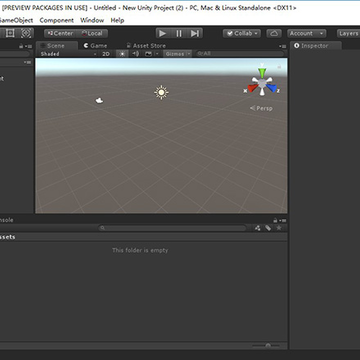The image size is (360, 360).
Task: Toggle handle rotation on the Local button
Action: pyautogui.click(x=92, y=33)
